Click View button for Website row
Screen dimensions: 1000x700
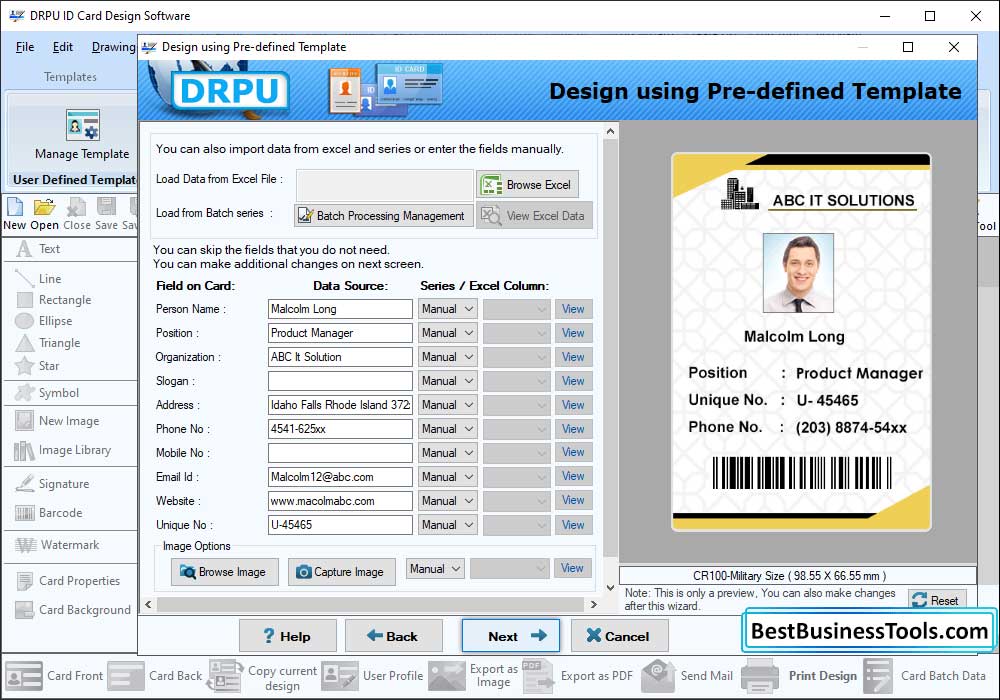point(573,500)
